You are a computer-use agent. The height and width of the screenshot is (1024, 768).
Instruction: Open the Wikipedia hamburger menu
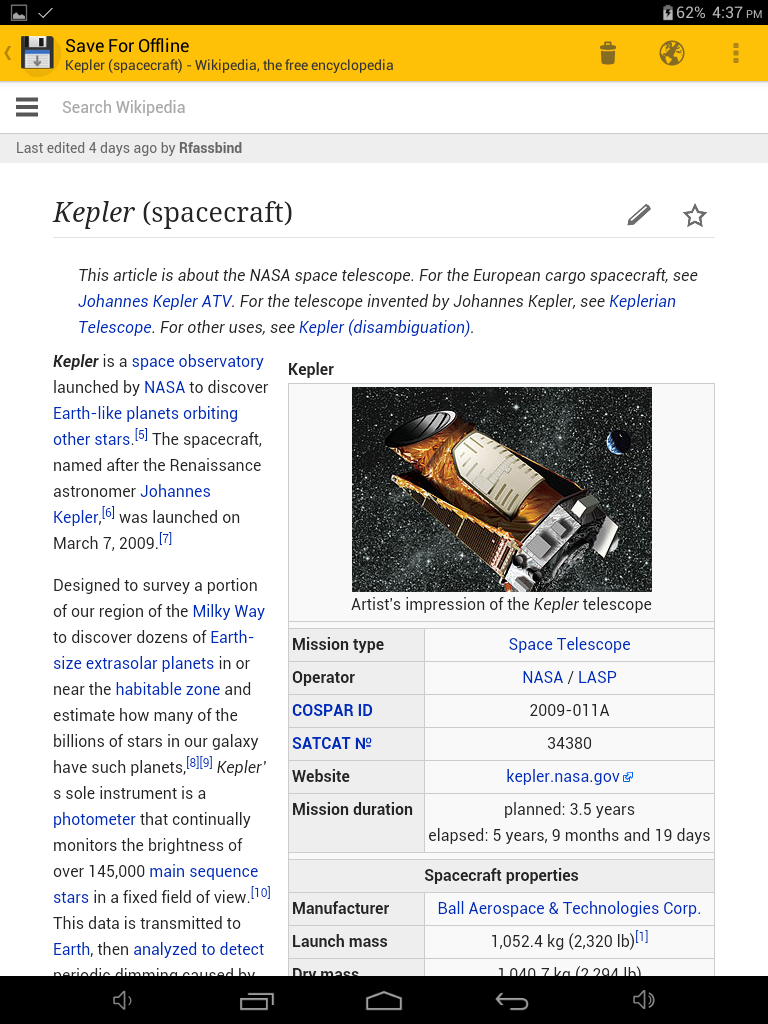click(27, 107)
